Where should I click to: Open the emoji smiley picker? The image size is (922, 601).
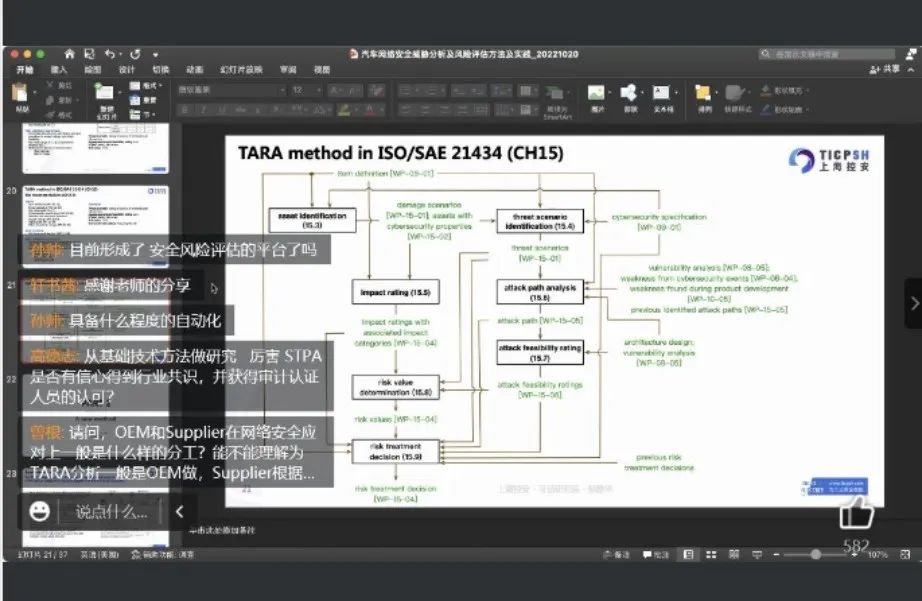click(40, 512)
